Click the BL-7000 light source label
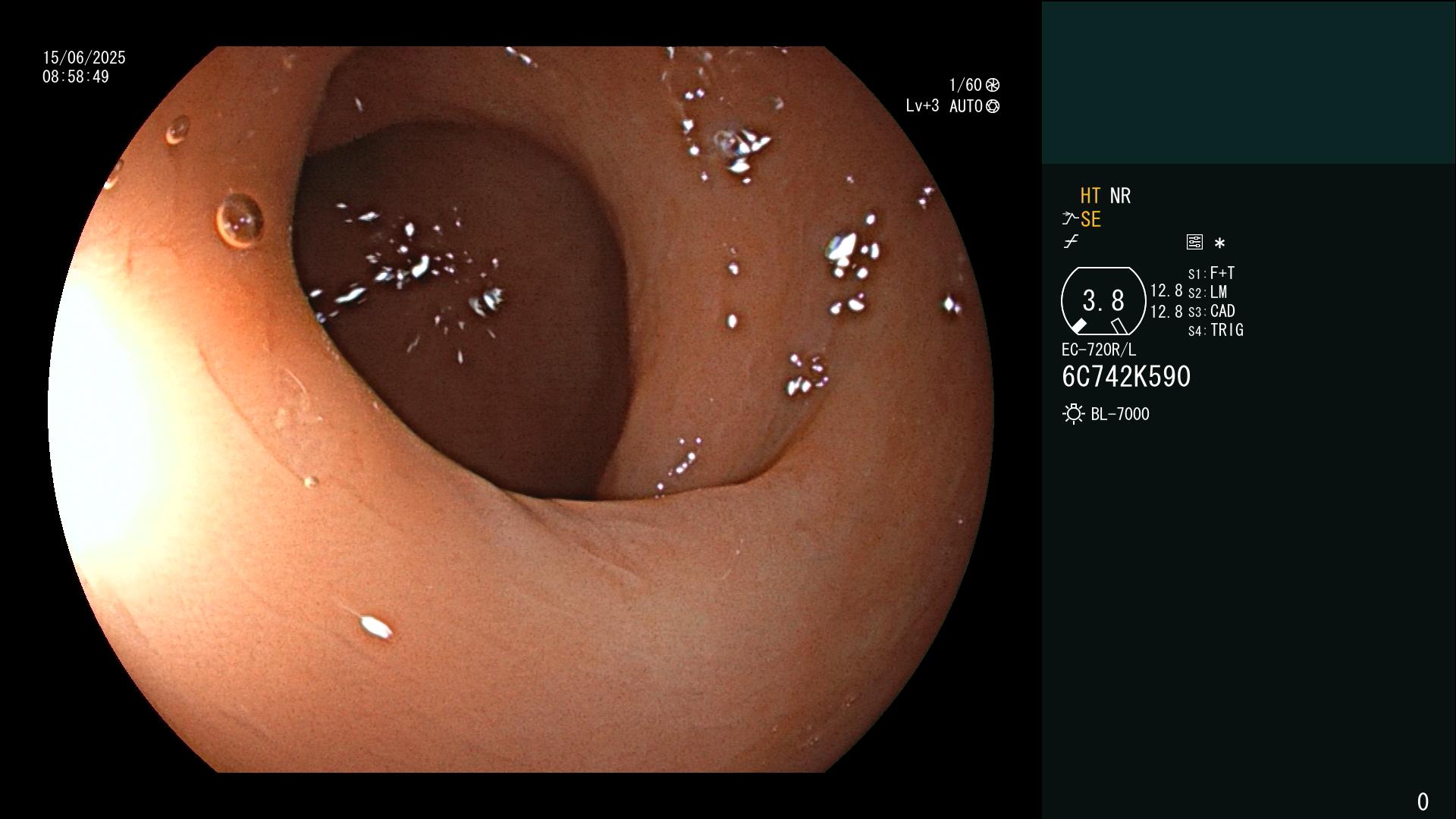Image resolution: width=1456 pixels, height=819 pixels. (x=1120, y=414)
